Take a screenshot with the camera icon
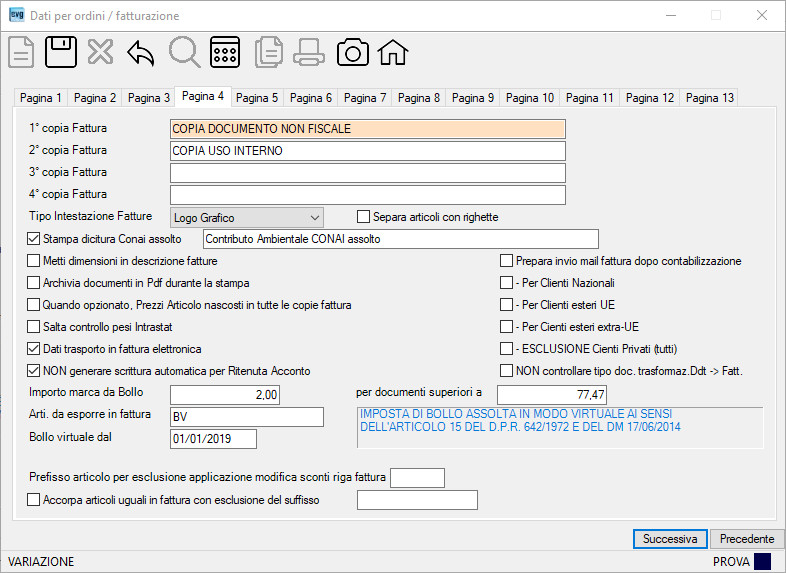 pos(353,52)
